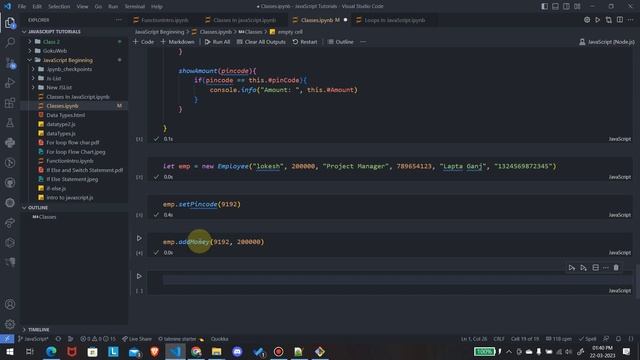640x360 pixels.
Task: Click the run icon in editor title actions
Action: 598,20
